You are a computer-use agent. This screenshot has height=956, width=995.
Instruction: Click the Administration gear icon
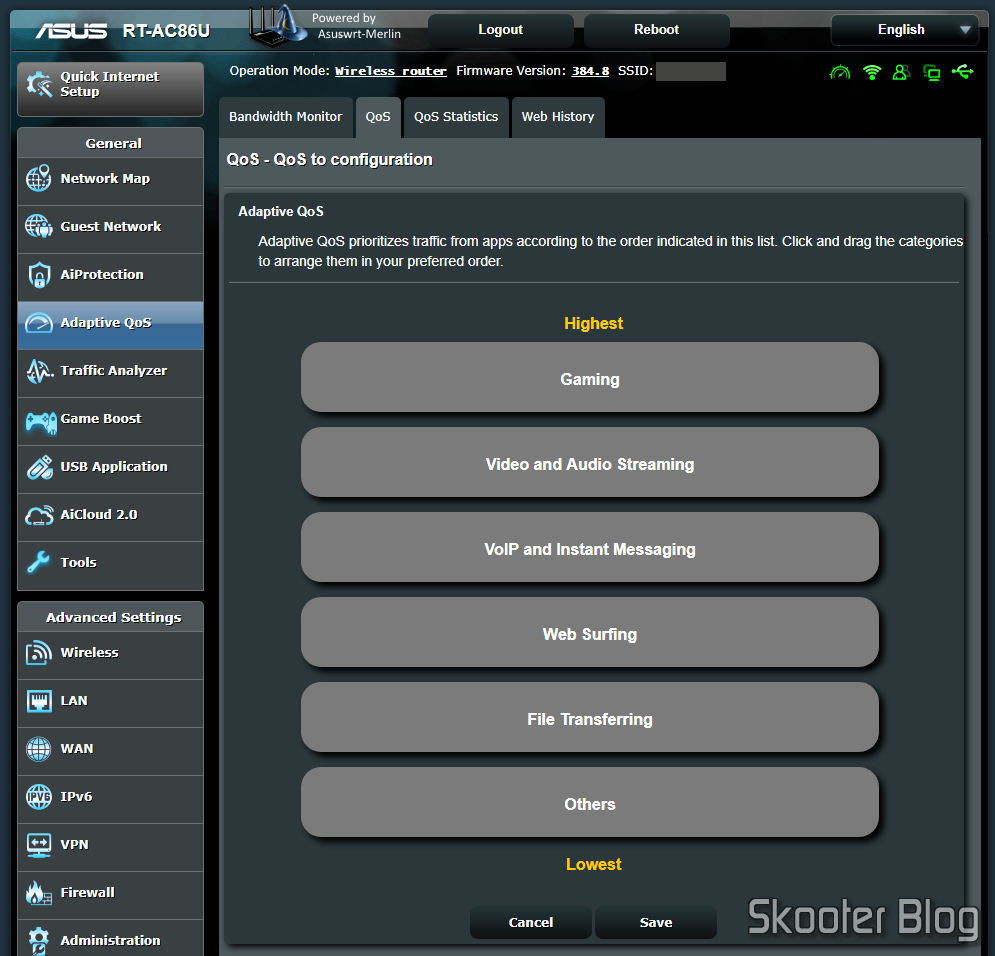coord(39,940)
